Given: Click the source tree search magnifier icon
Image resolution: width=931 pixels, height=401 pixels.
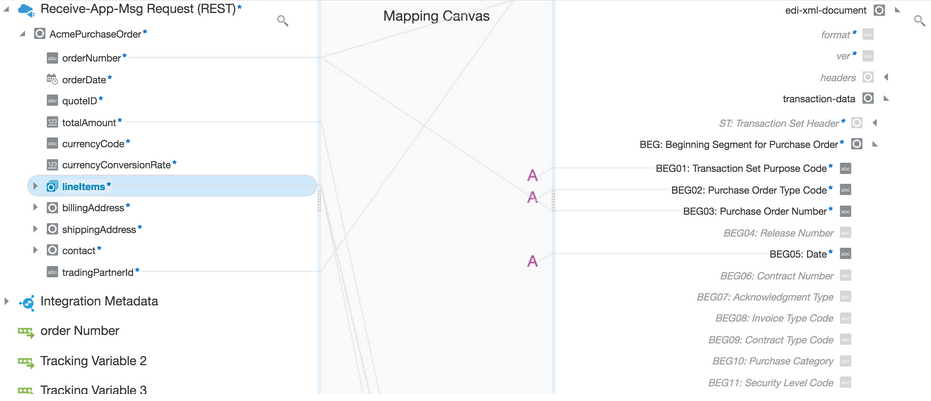Looking at the screenshot, I should tap(283, 20).
